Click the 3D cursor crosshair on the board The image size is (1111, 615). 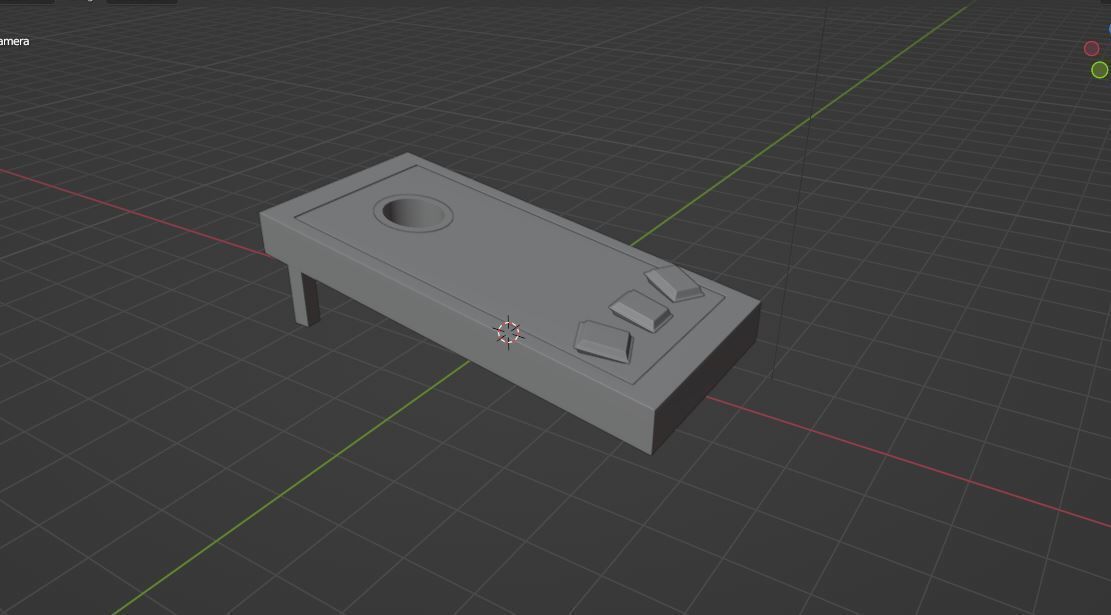coord(508,332)
